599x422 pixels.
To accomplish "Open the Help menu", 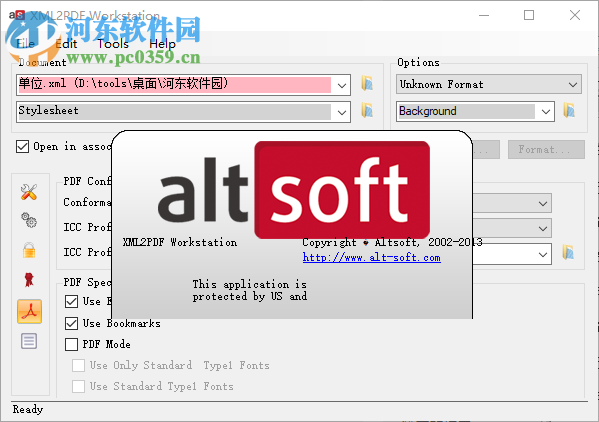I will click(x=162, y=44).
